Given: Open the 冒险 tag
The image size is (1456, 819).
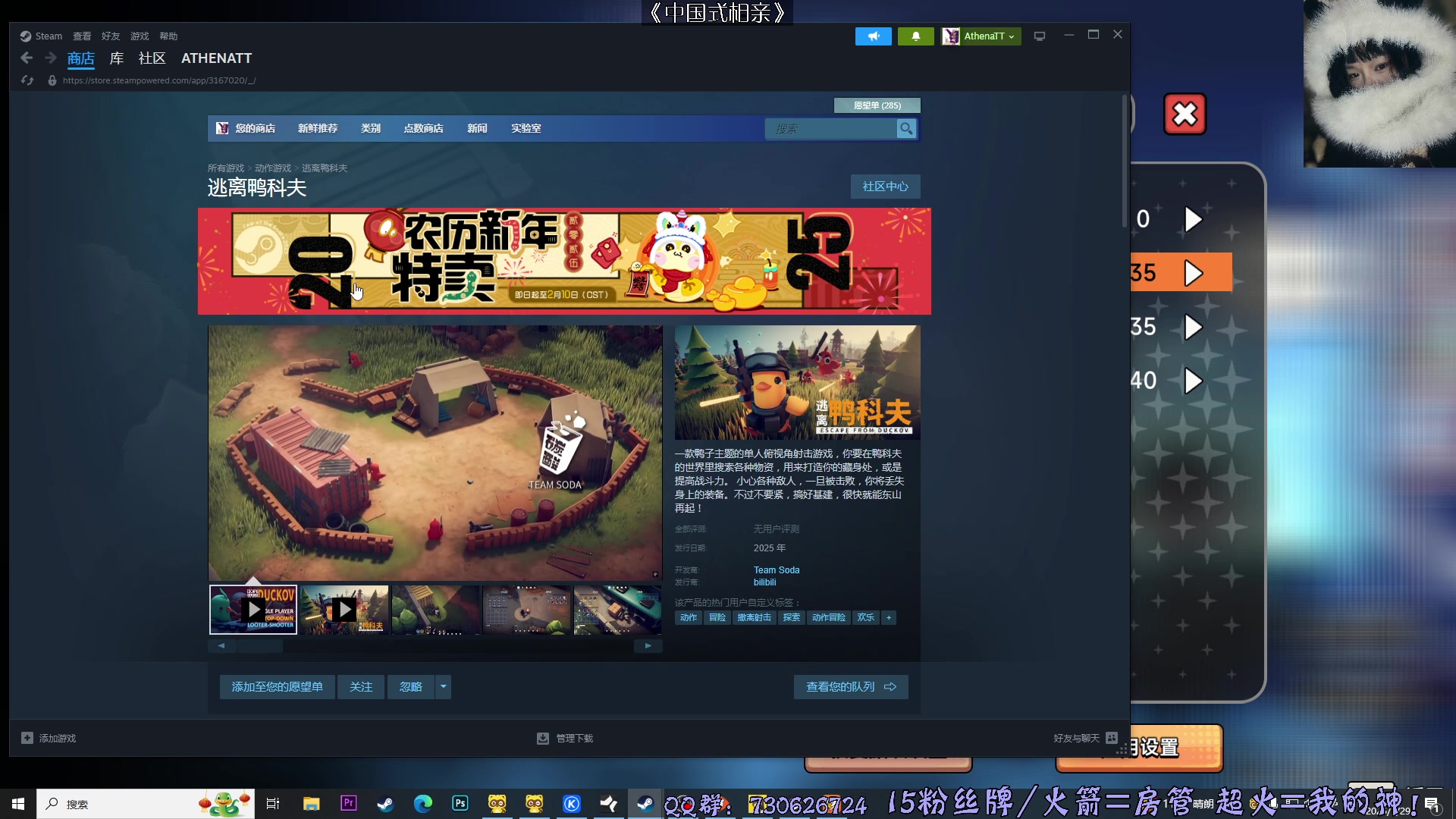Looking at the screenshot, I should (717, 618).
